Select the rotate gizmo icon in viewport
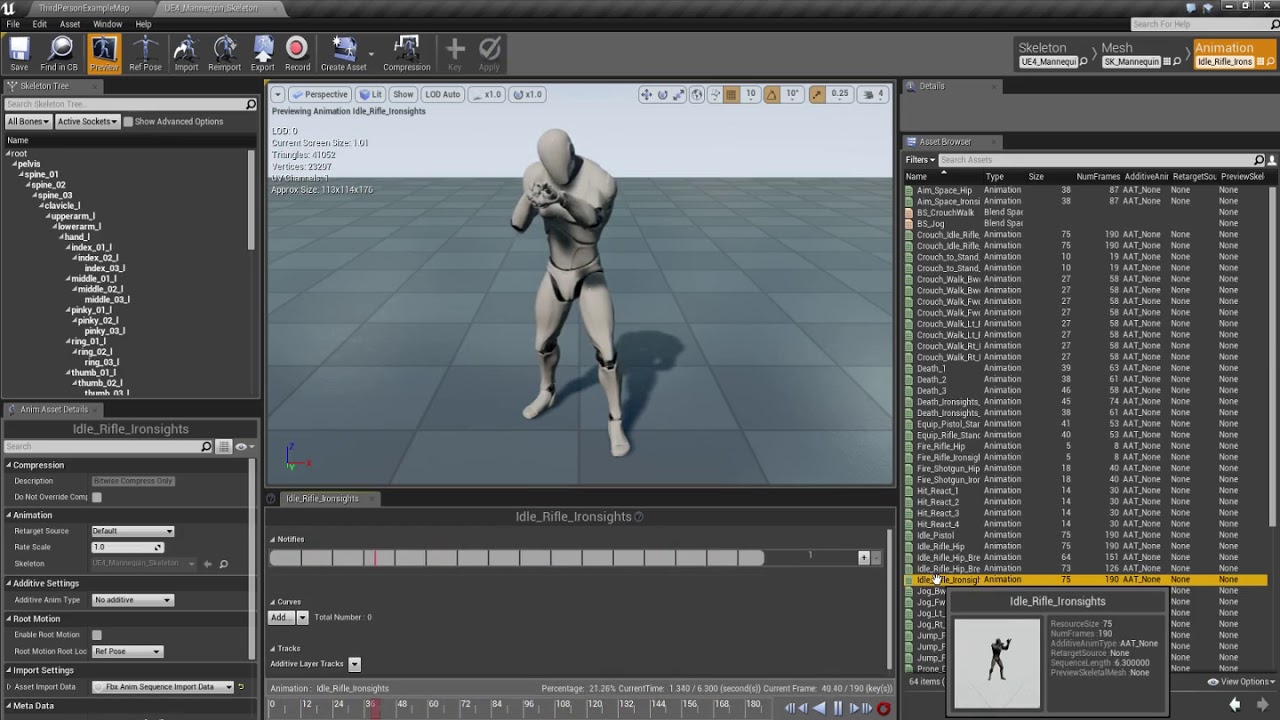Screen dimensions: 1280x720 (662, 94)
